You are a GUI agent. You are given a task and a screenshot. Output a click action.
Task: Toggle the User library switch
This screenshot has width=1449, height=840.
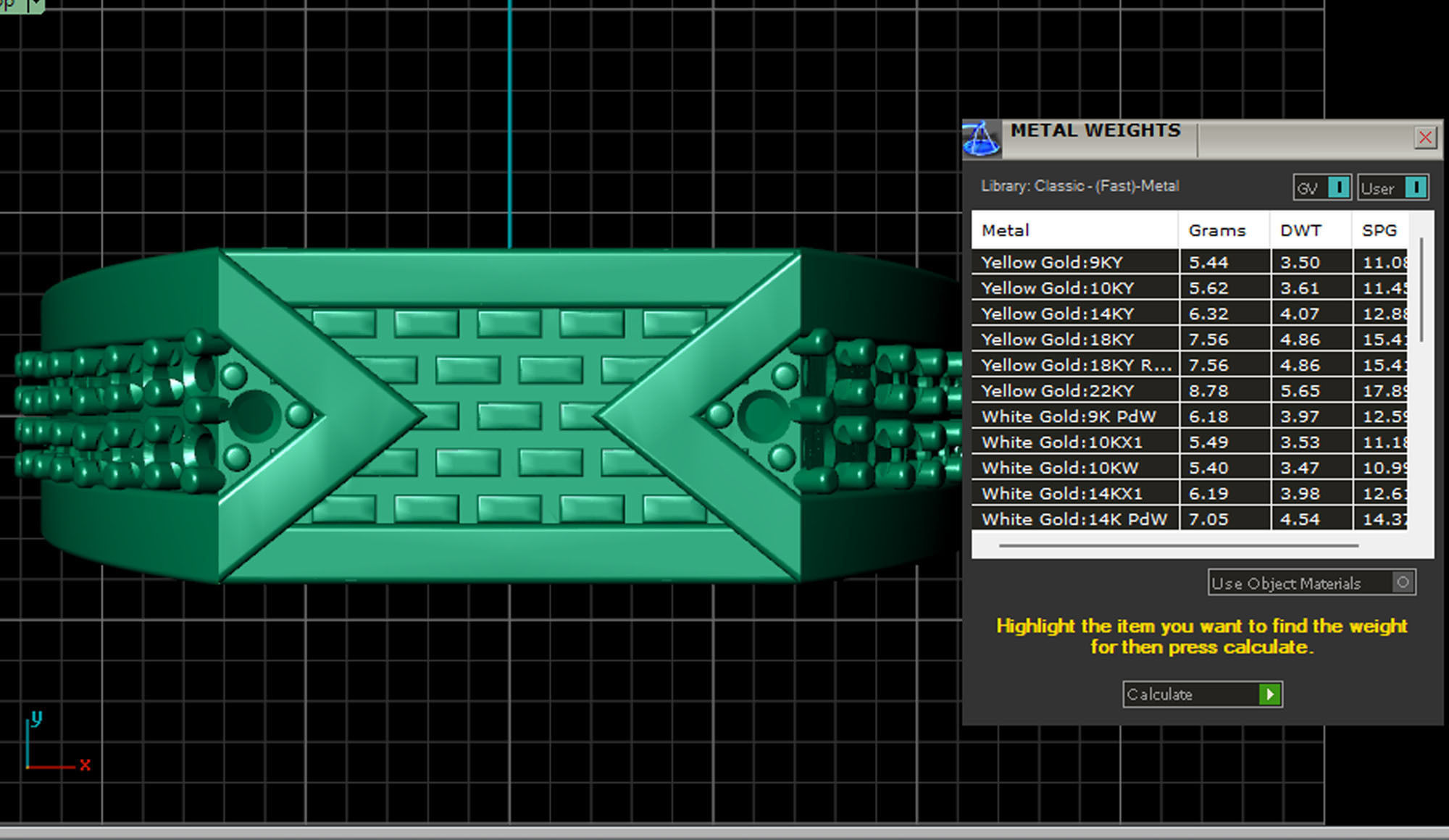click(1414, 188)
